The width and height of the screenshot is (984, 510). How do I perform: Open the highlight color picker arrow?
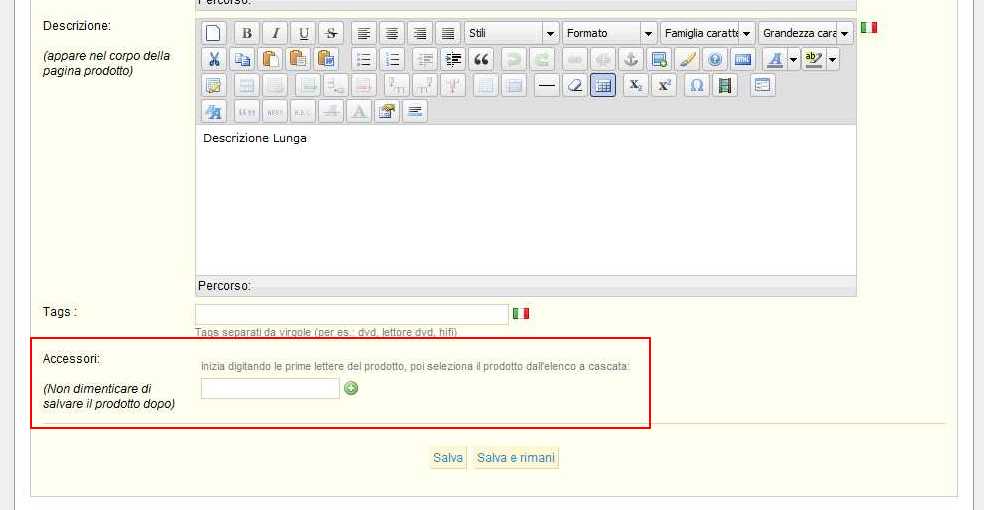pyautogui.click(x=833, y=60)
